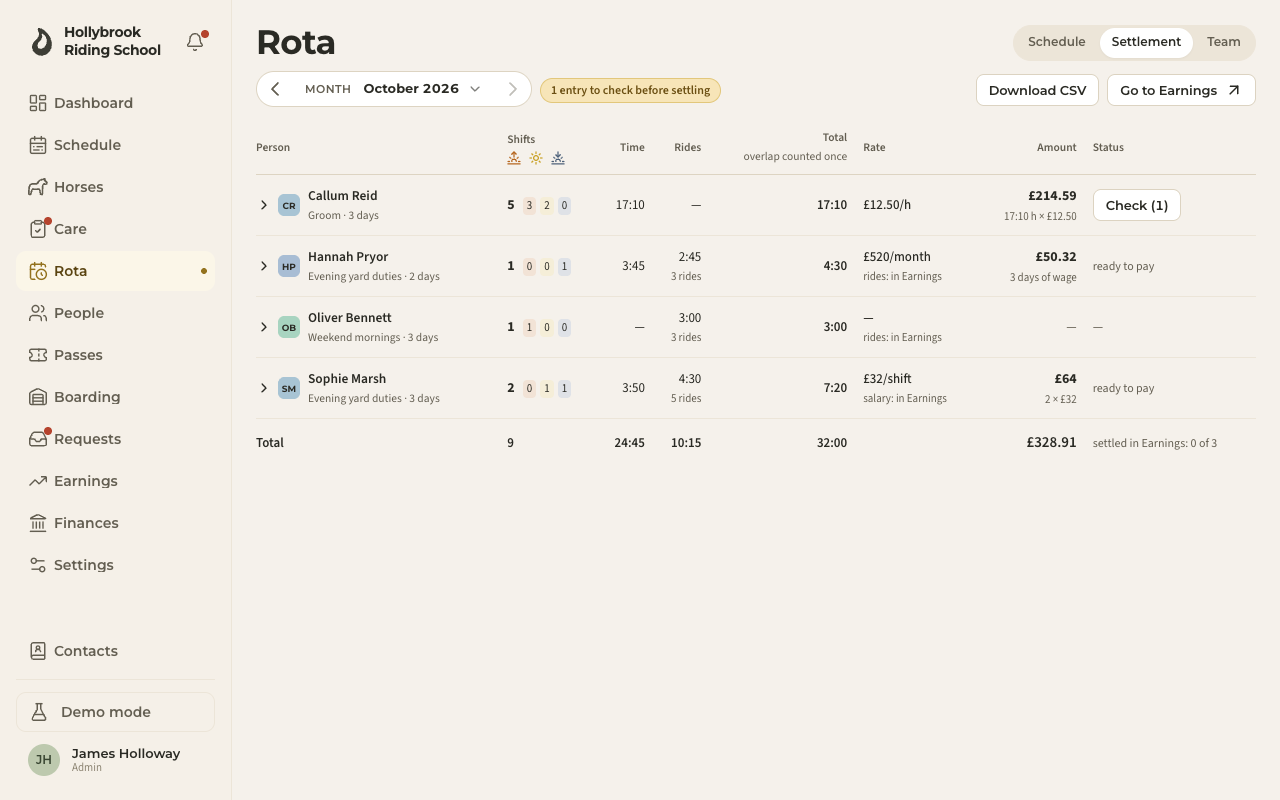Click the daytime shift sun icon
Image resolution: width=1280 pixels, height=800 pixels.
pos(536,158)
